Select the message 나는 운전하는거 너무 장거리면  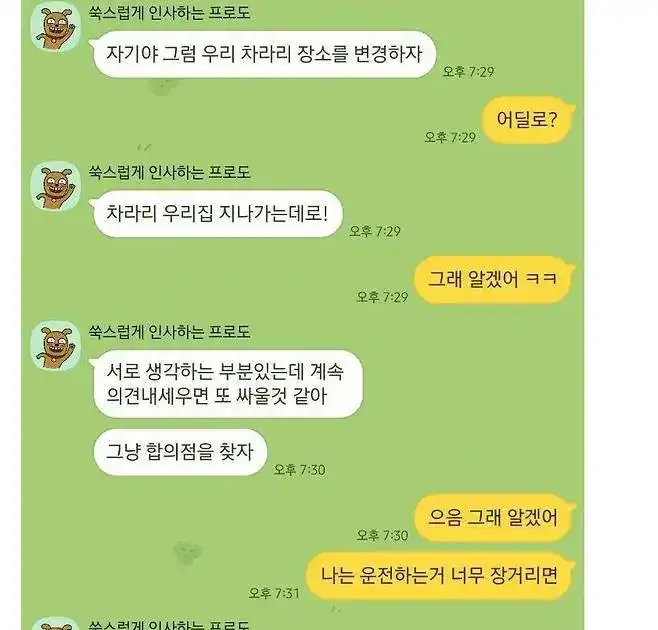click(x=440, y=575)
